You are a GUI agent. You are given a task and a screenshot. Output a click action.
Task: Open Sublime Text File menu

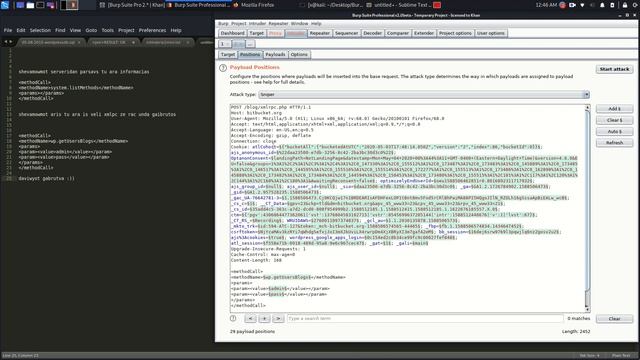(8, 30)
